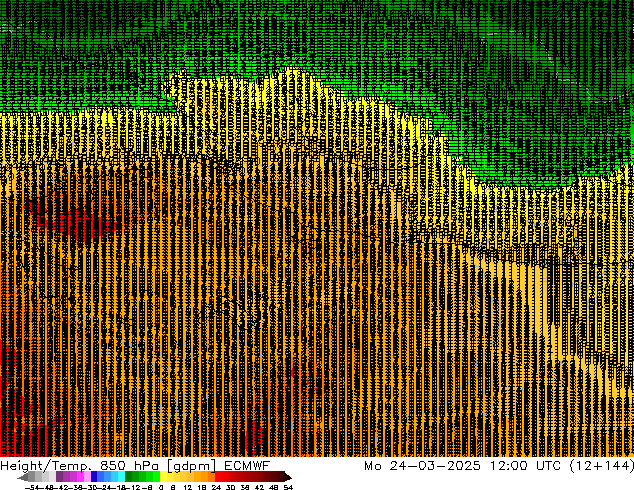The height and width of the screenshot is (490, 634).
Task: Click the '54' legend scale label
Action: (x=288, y=488)
